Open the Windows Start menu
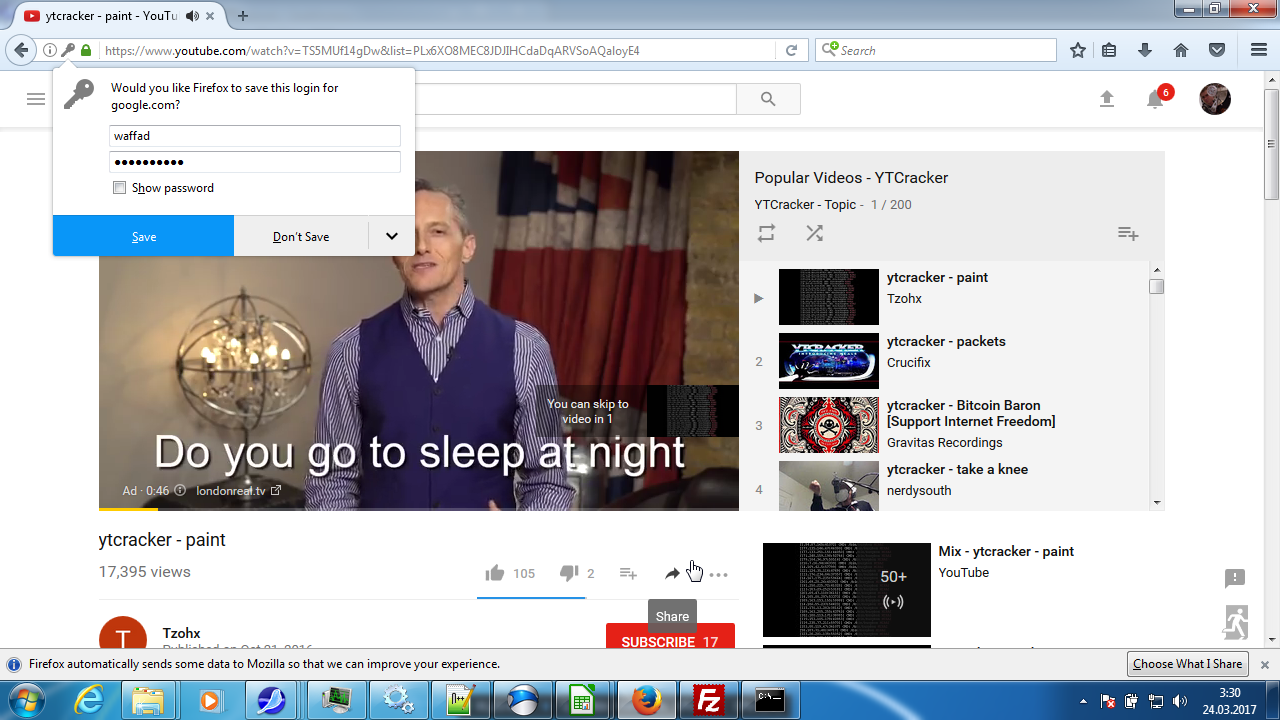 click(27, 700)
